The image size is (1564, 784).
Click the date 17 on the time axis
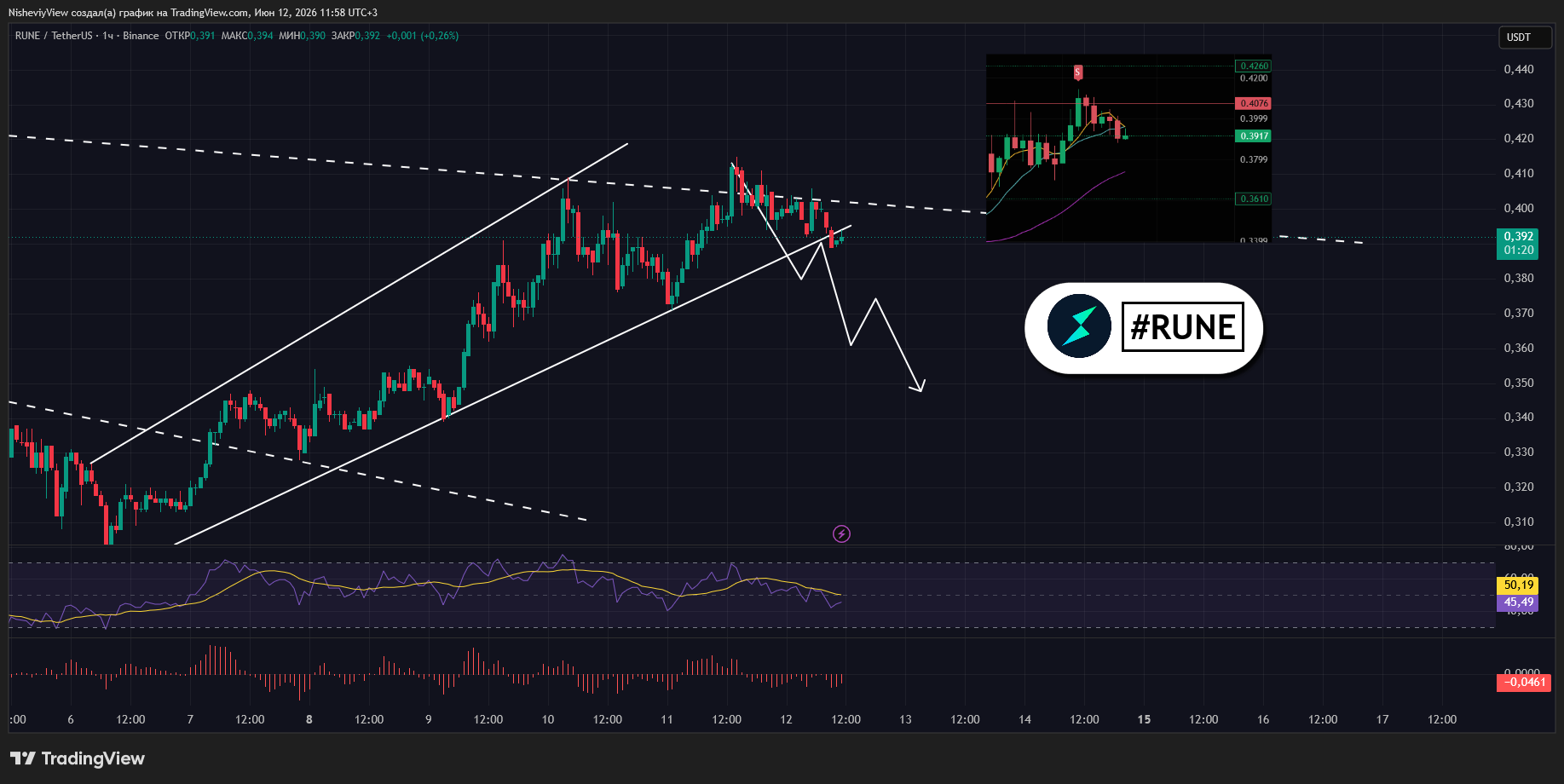[1382, 720]
